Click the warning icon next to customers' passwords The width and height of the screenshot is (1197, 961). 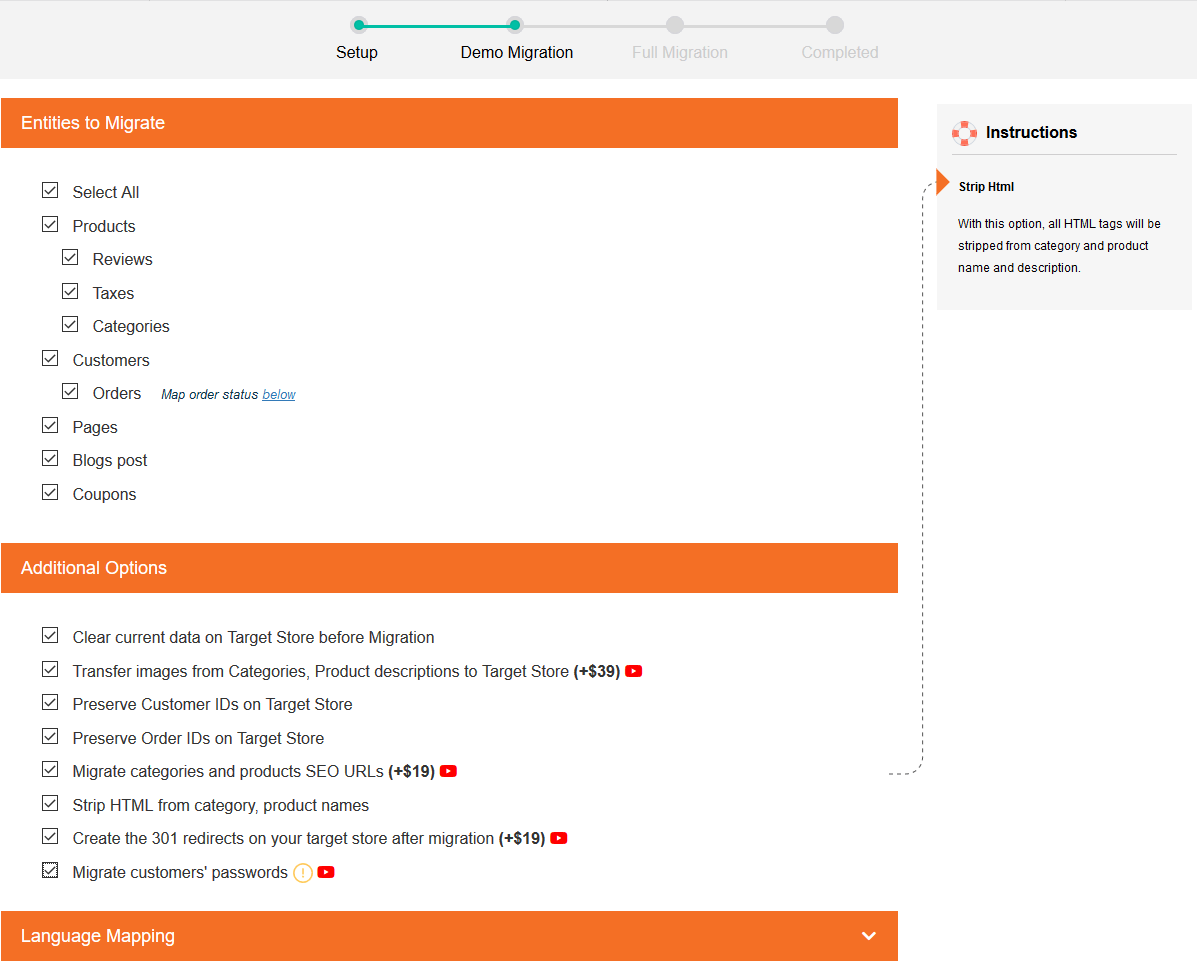(x=302, y=873)
